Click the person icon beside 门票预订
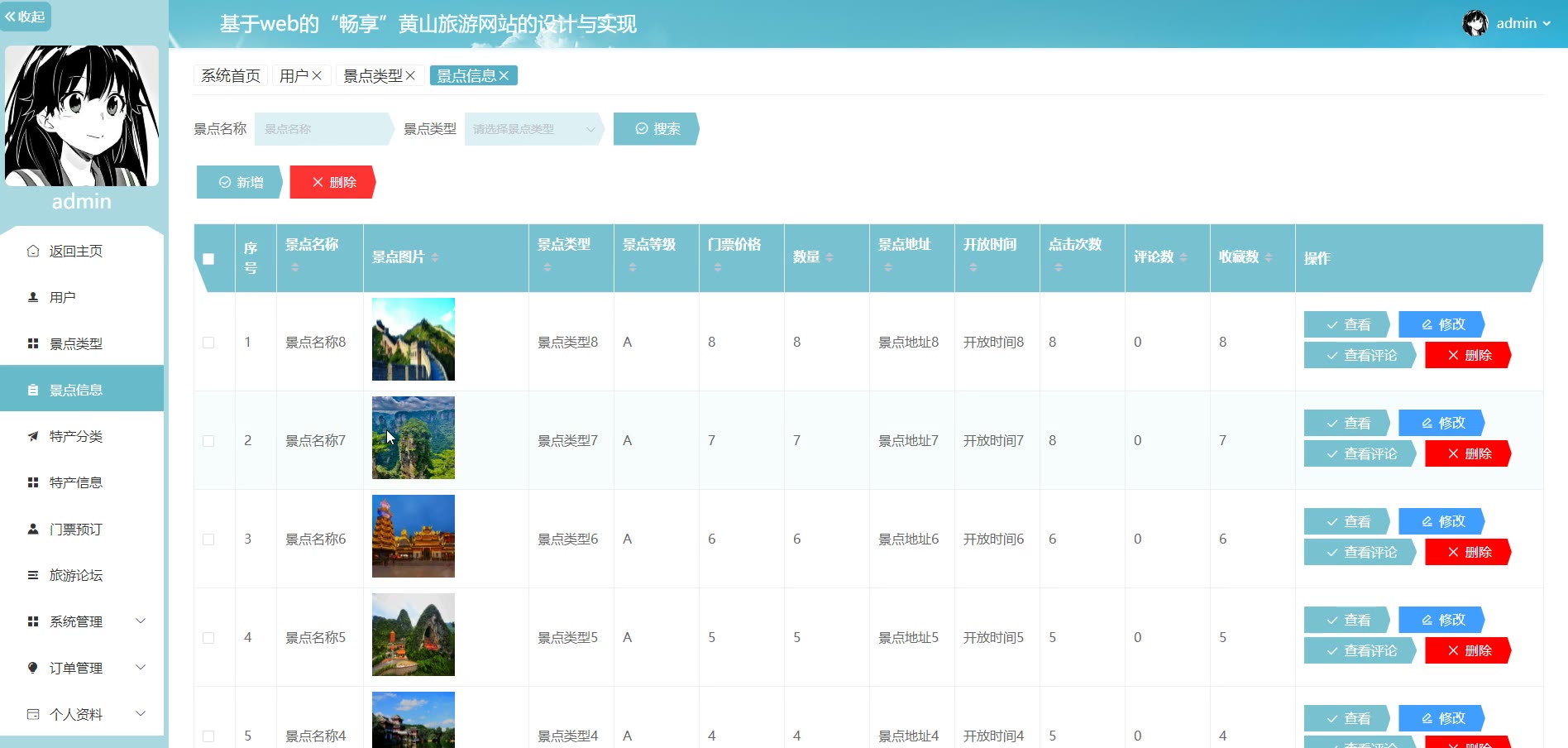This screenshot has width=1568, height=748. [33, 529]
